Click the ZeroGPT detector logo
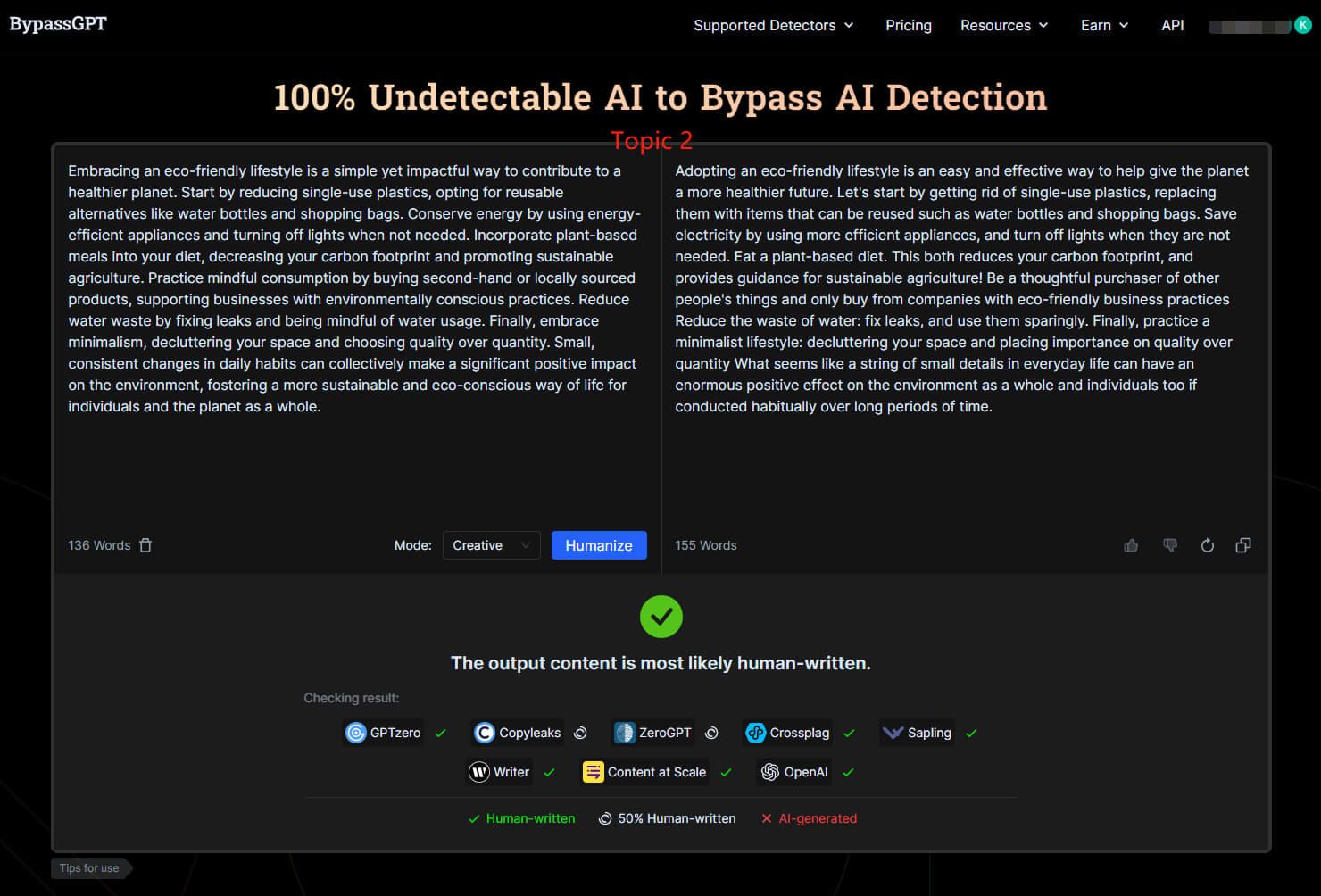This screenshot has height=896, width=1321. (625, 733)
